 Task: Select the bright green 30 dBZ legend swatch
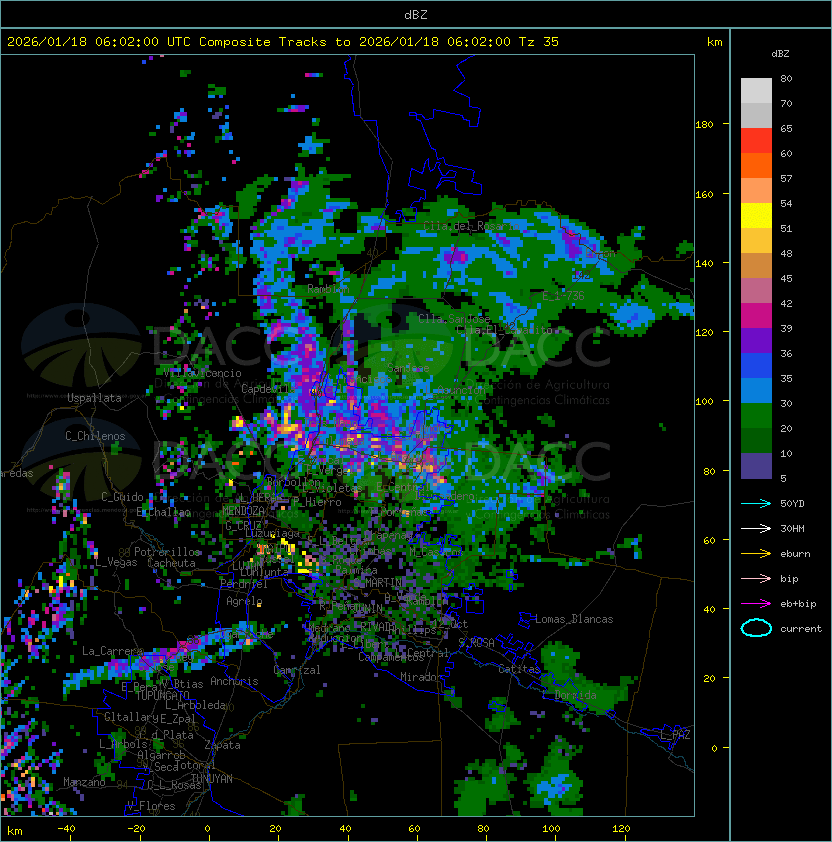[756, 416]
